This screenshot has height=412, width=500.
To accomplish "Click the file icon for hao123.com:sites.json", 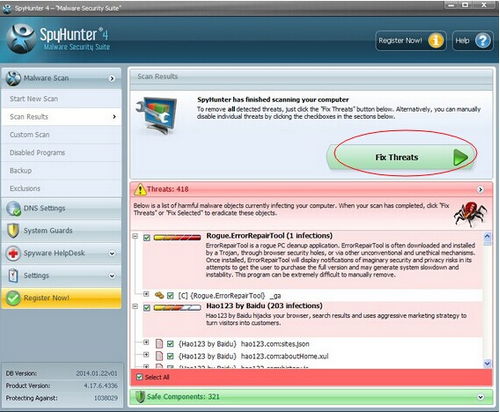I will (160, 343).
